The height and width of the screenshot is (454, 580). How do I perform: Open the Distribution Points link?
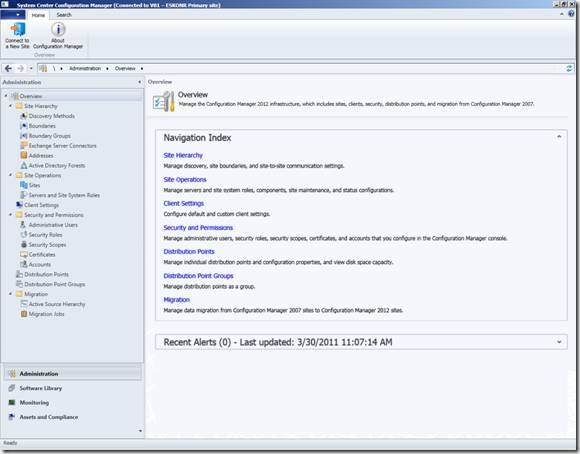(189, 252)
